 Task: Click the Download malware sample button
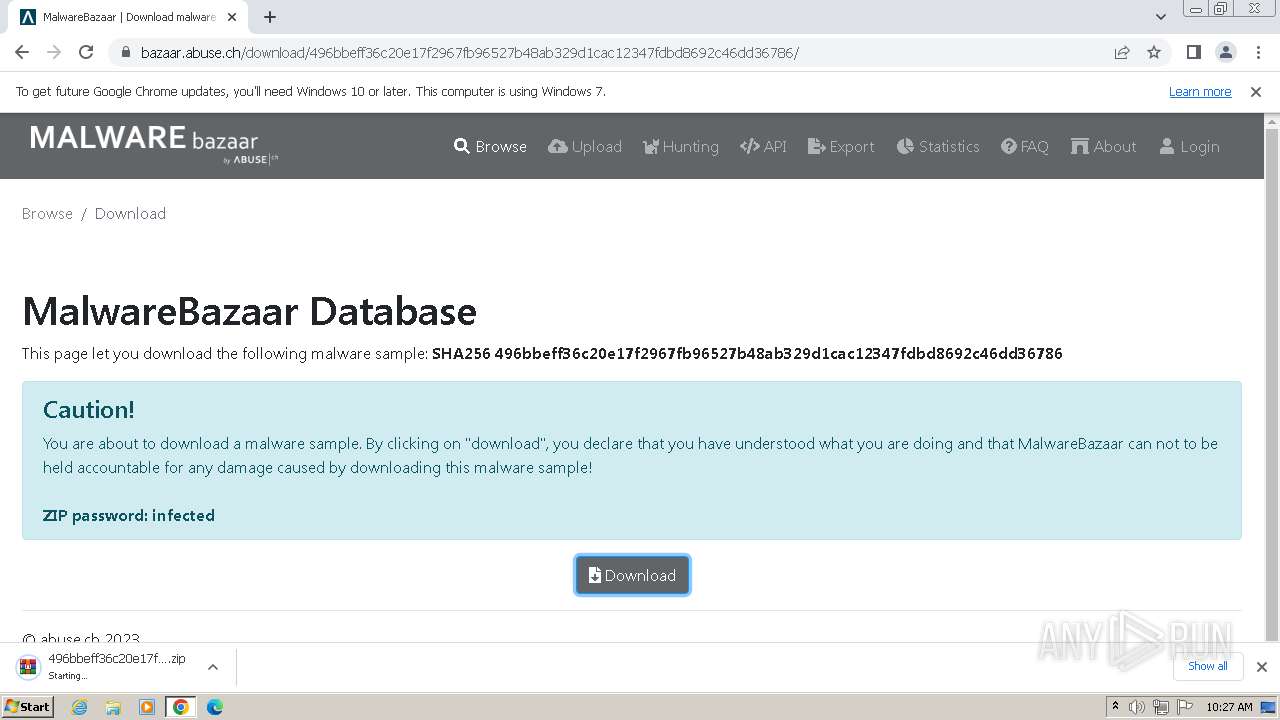(632, 575)
